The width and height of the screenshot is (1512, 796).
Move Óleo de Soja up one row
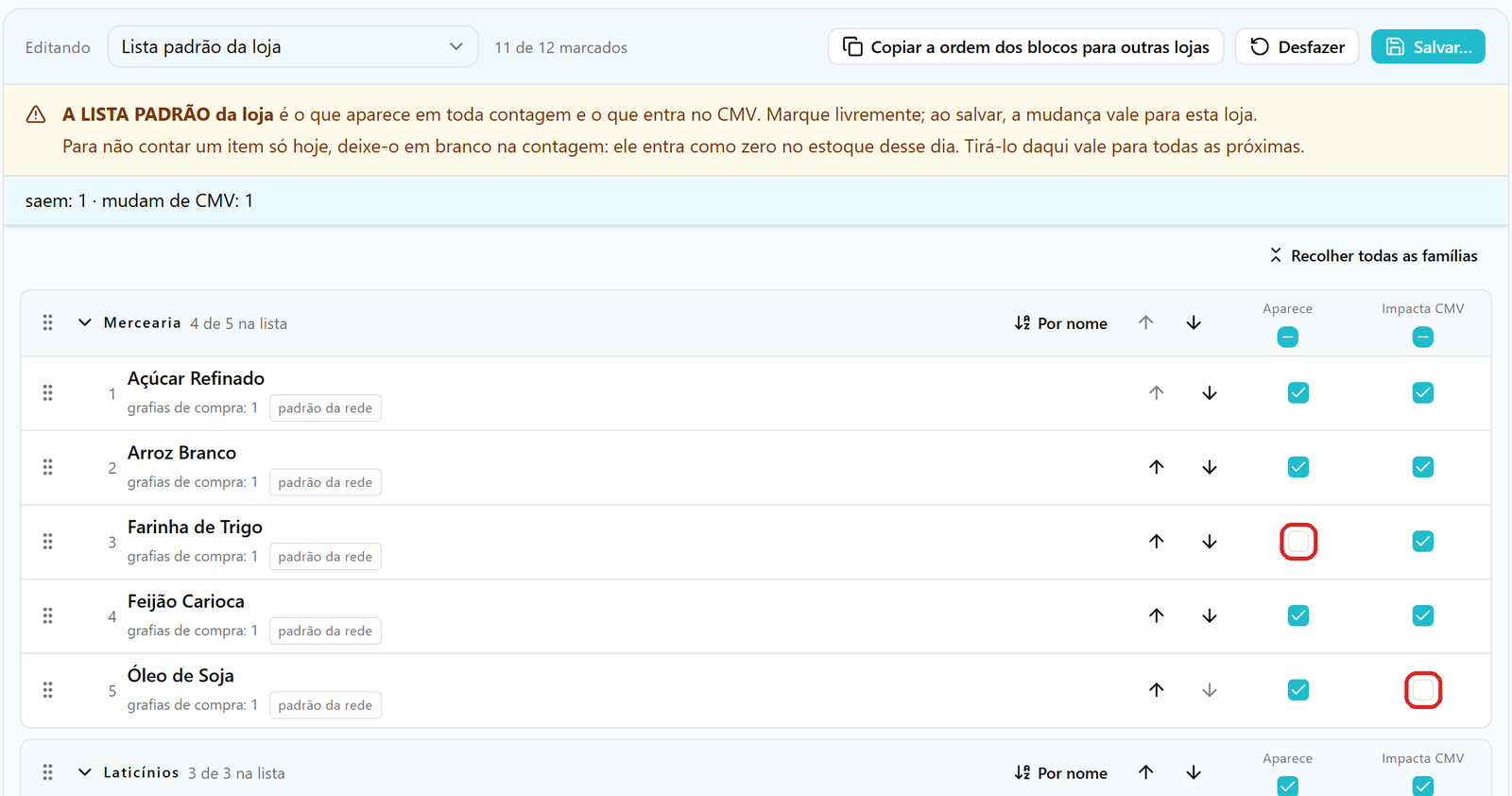(x=1157, y=690)
